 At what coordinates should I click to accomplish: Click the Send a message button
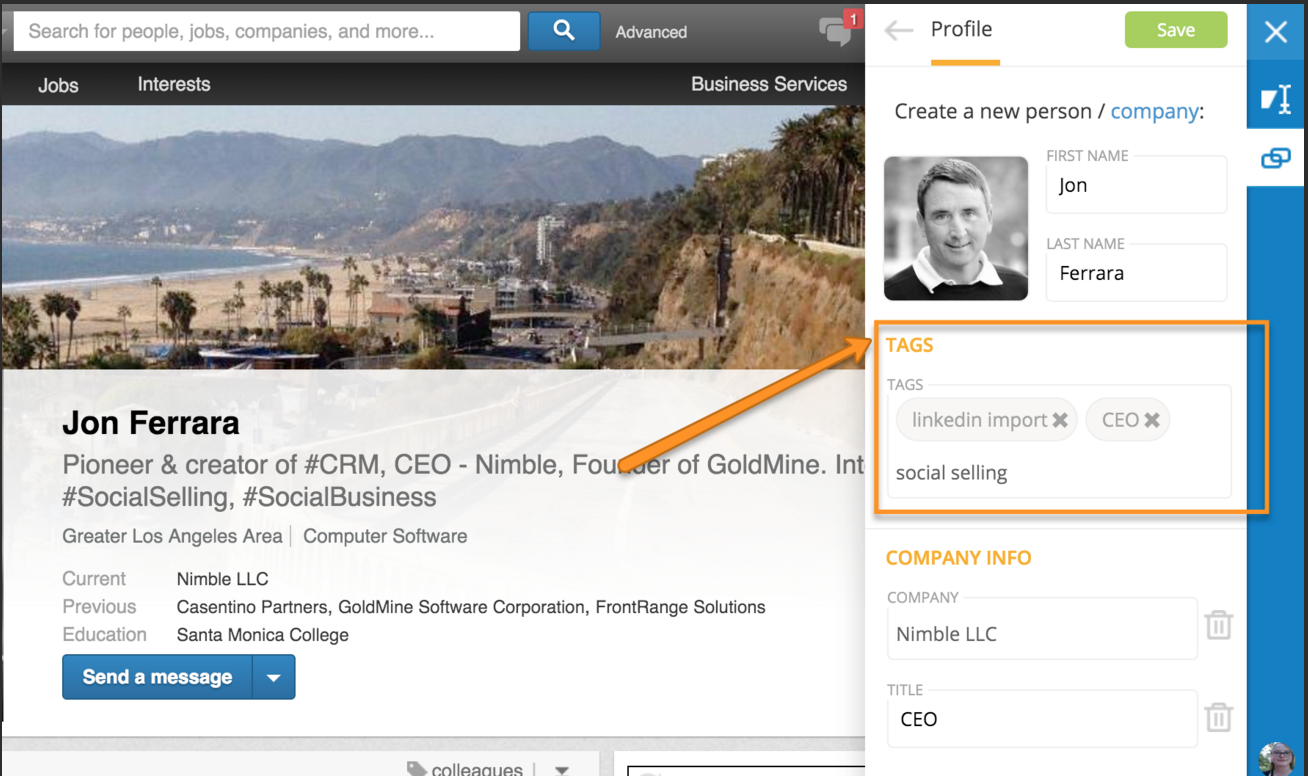157,677
